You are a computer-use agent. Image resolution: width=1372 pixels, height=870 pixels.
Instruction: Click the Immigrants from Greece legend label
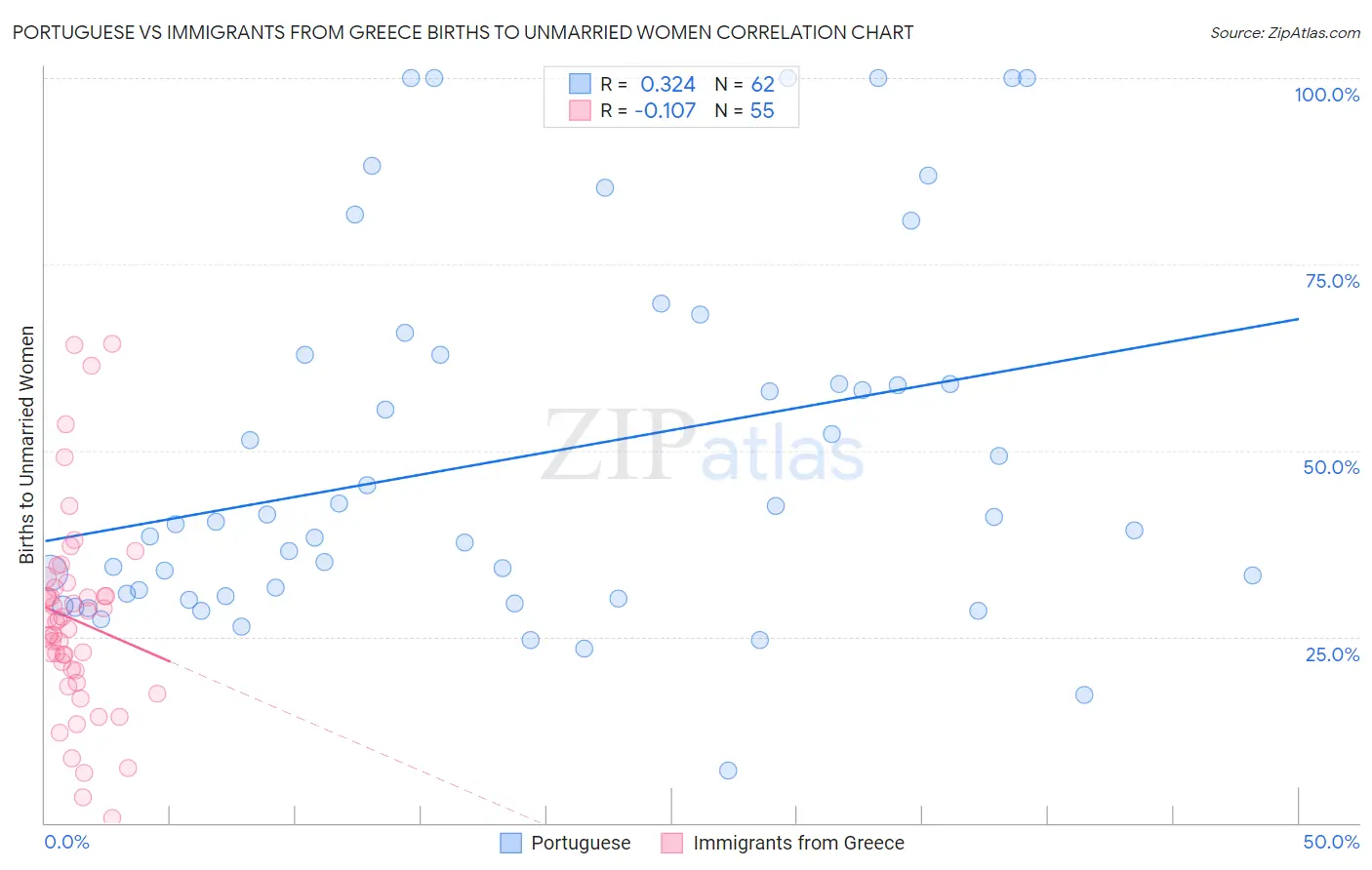click(x=798, y=843)
